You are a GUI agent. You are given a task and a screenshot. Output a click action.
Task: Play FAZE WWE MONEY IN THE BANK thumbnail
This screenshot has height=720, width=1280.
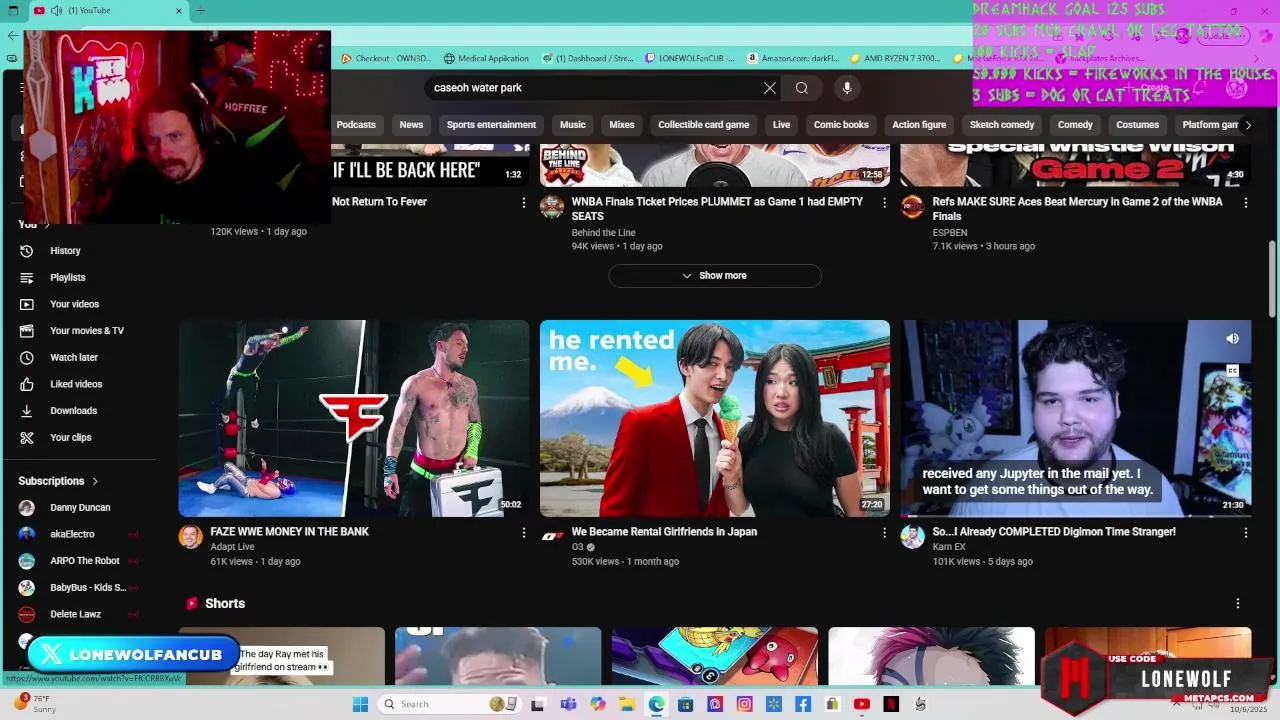354,418
